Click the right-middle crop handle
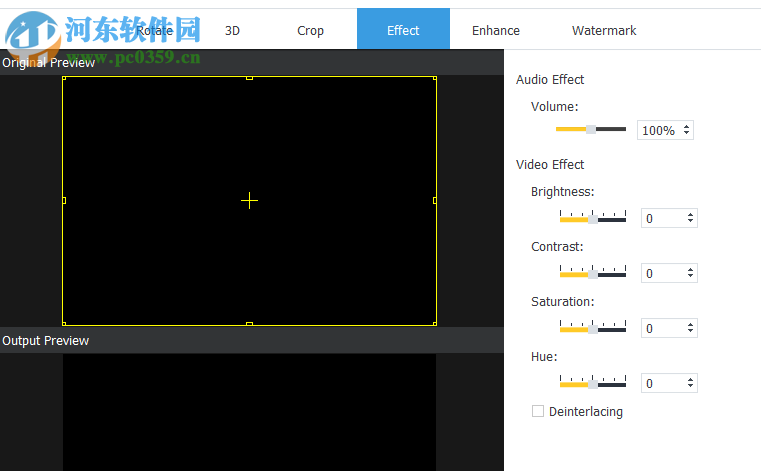Viewport: 761px width, 471px height. (x=435, y=201)
